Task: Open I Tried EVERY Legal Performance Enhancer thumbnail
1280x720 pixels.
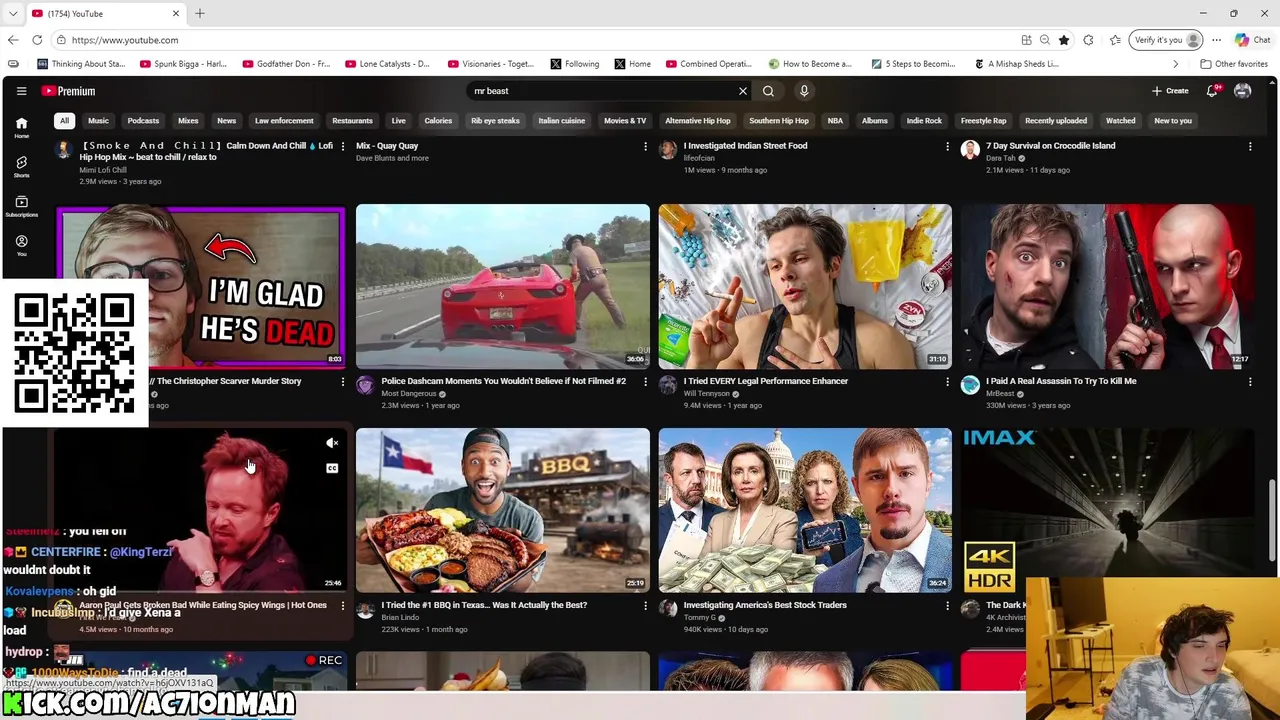Action: [x=805, y=287]
